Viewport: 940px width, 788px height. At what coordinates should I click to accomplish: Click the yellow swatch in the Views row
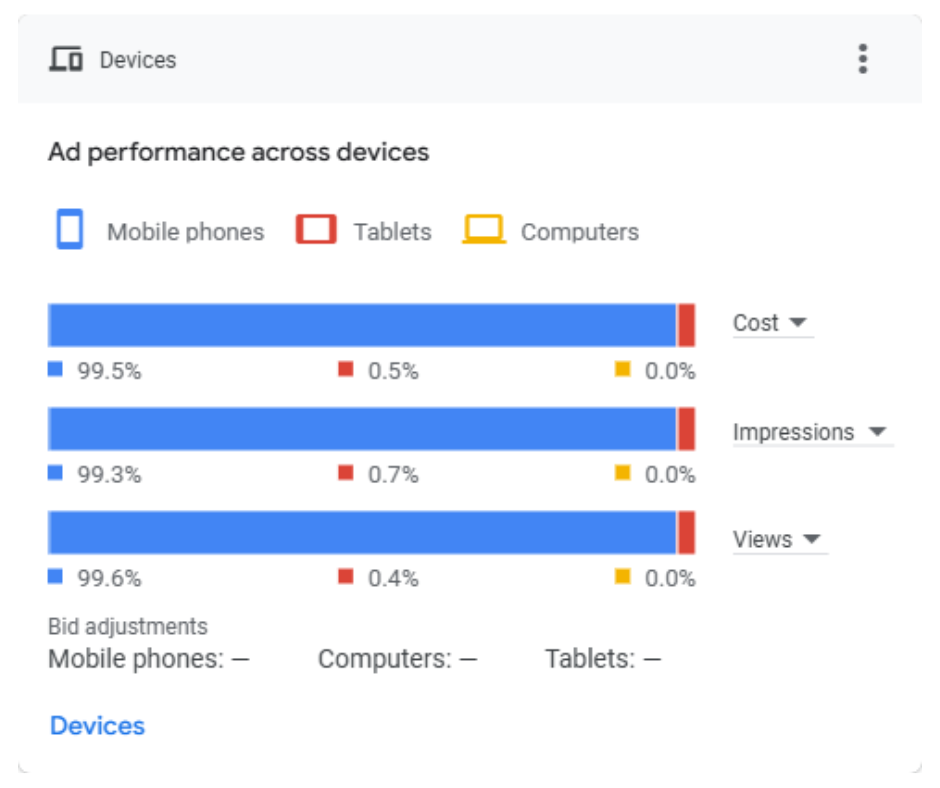tap(622, 576)
